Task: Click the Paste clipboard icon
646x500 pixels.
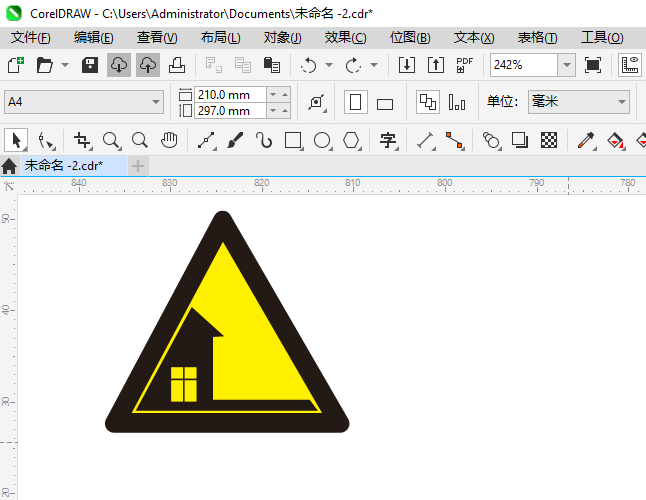Action: pos(272,65)
